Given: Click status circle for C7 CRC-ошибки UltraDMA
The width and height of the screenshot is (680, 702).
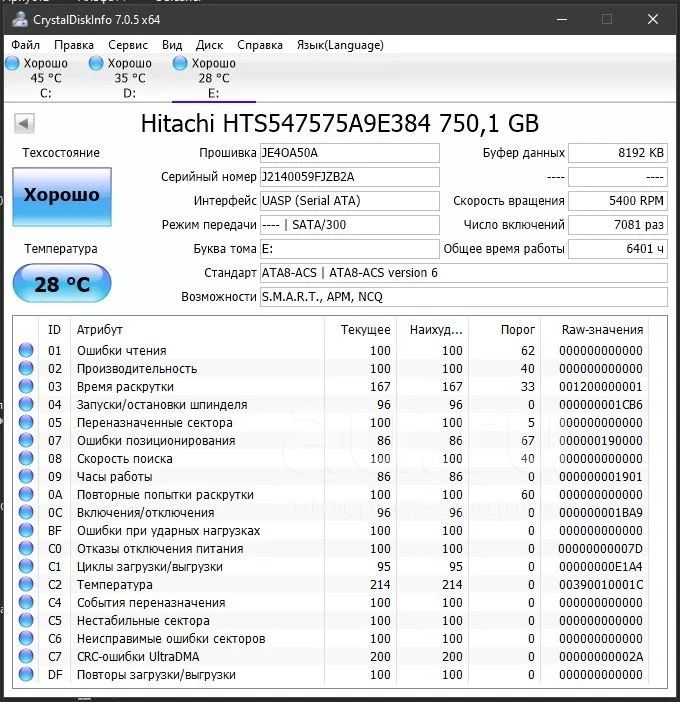Looking at the screenshot, I should (26, 656).
